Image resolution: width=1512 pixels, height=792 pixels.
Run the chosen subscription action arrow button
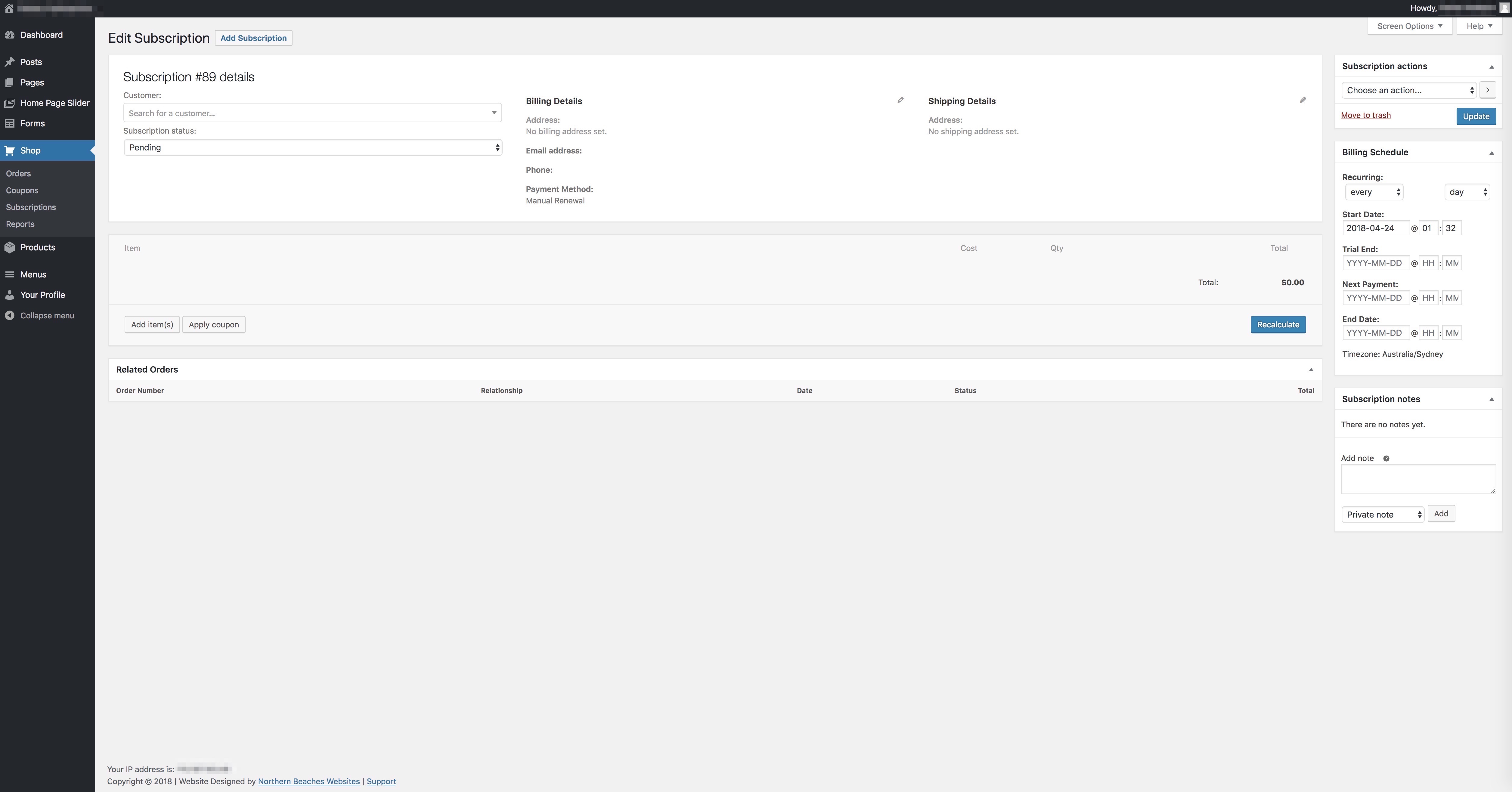(x=1487, y=90)
